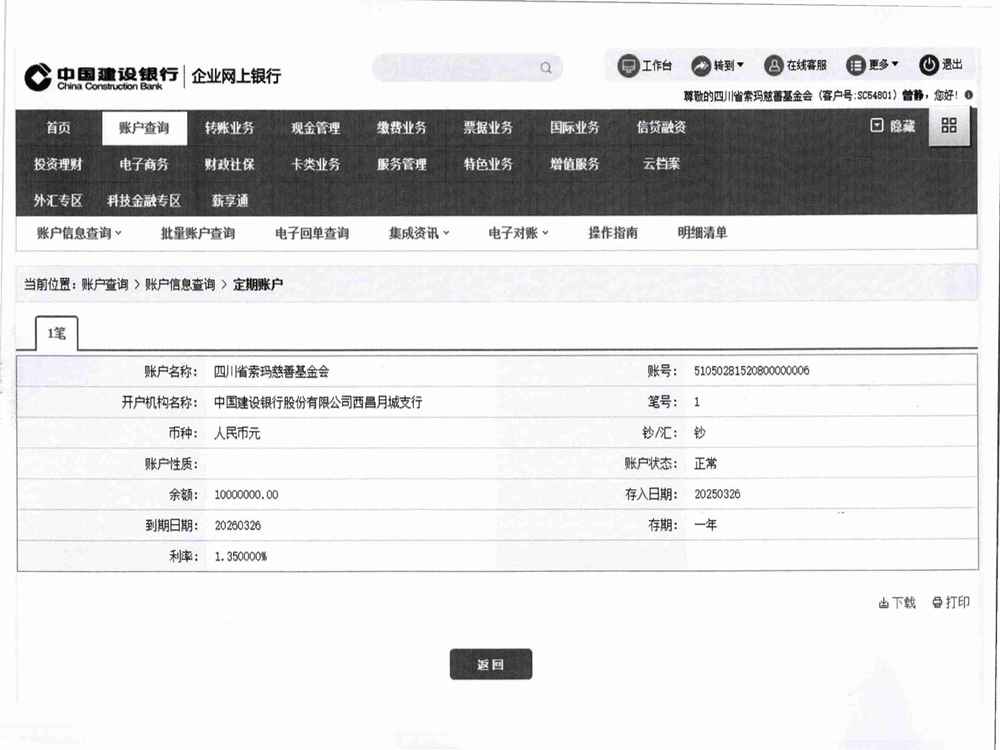Select account status 正常

click(705, 464)
